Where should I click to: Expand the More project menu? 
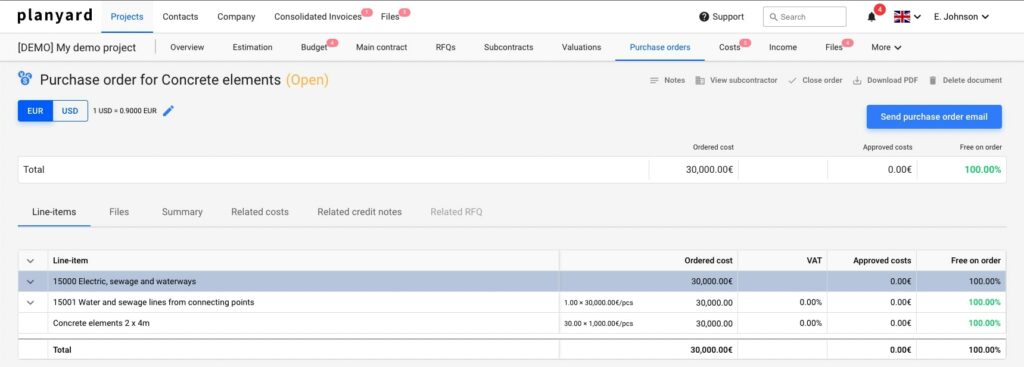(886, 47)
